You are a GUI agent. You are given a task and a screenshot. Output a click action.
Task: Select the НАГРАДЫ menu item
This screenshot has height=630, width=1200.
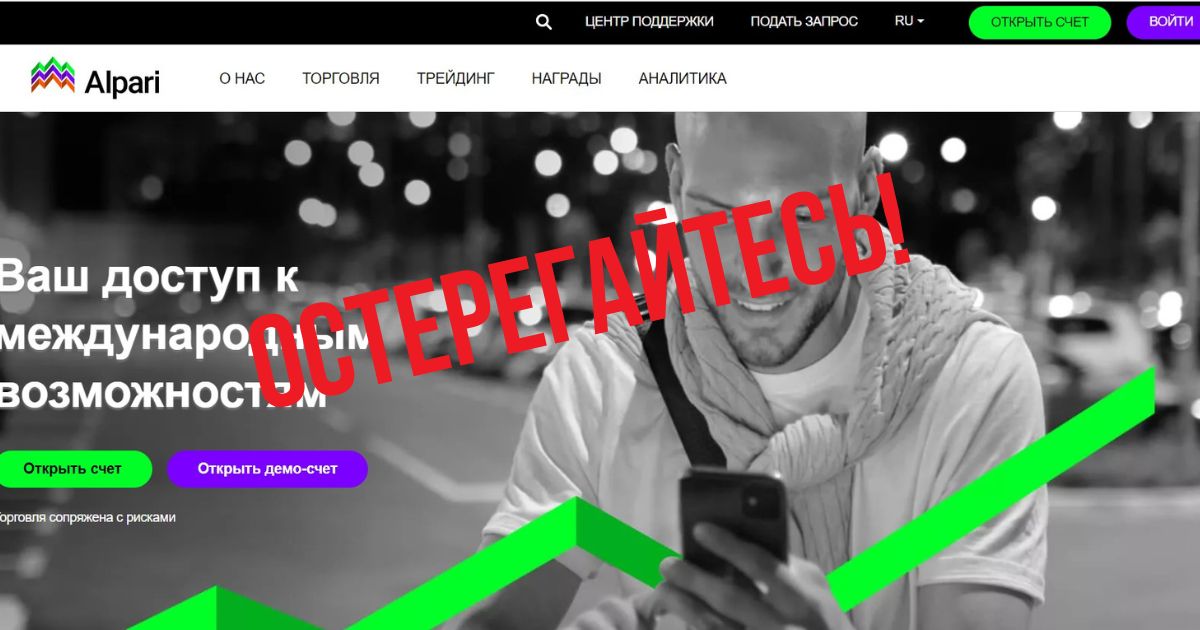(566, 78)
